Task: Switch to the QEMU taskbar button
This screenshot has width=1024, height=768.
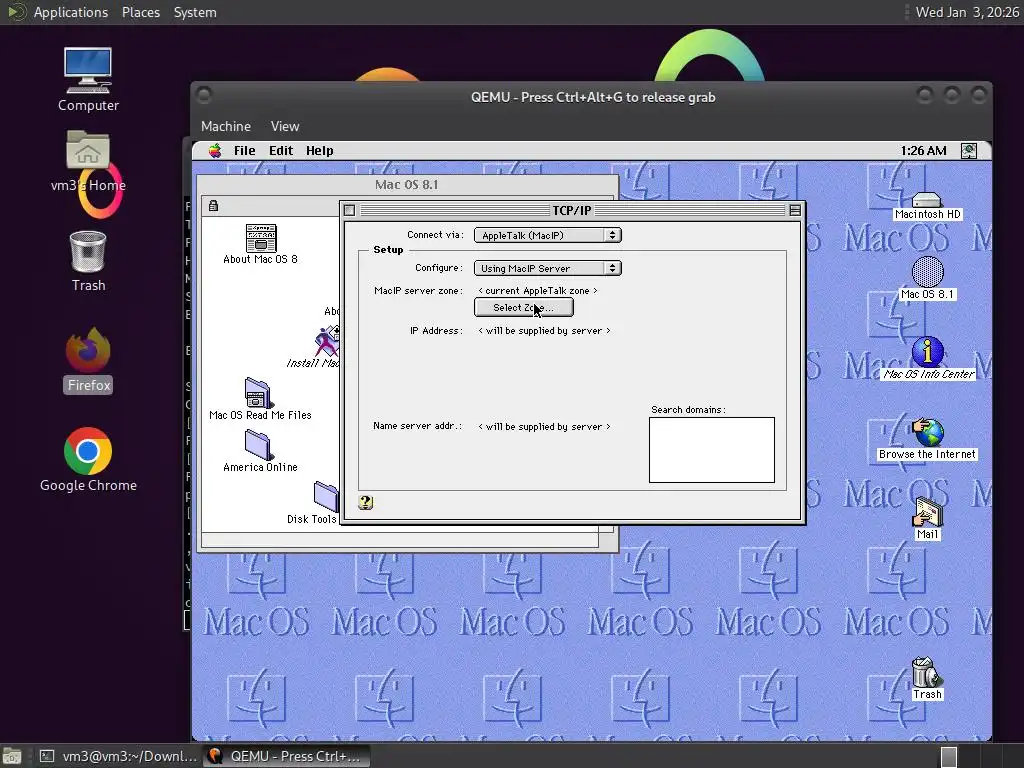Action: [287, 756]
